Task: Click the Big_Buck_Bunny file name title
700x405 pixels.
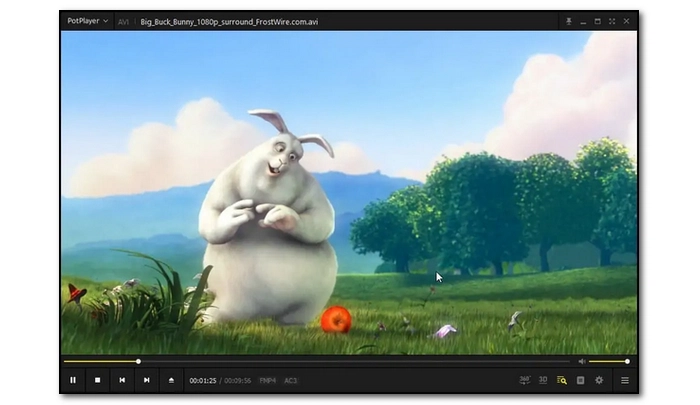Action: coord(229,21)
